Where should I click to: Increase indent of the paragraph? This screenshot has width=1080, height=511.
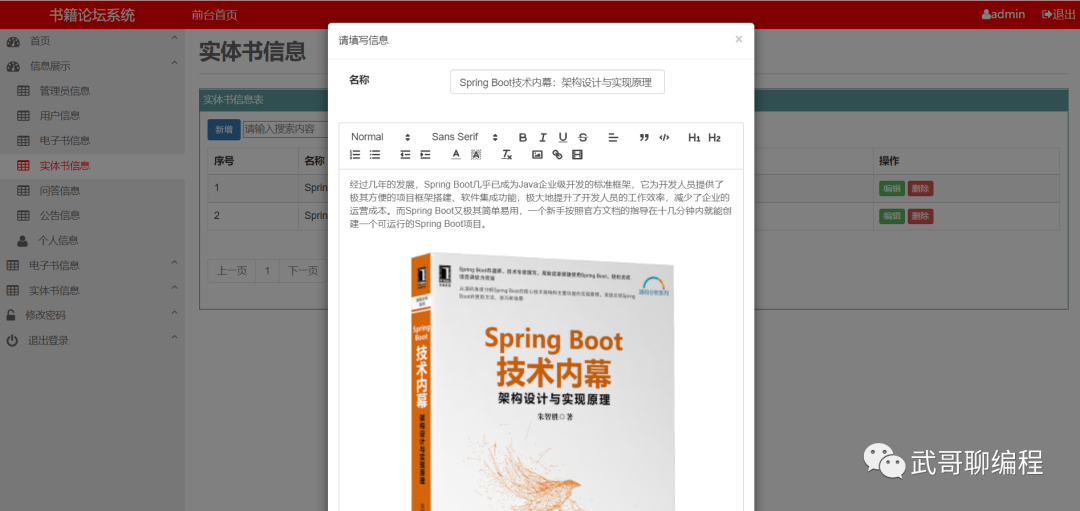click(425, 154)
